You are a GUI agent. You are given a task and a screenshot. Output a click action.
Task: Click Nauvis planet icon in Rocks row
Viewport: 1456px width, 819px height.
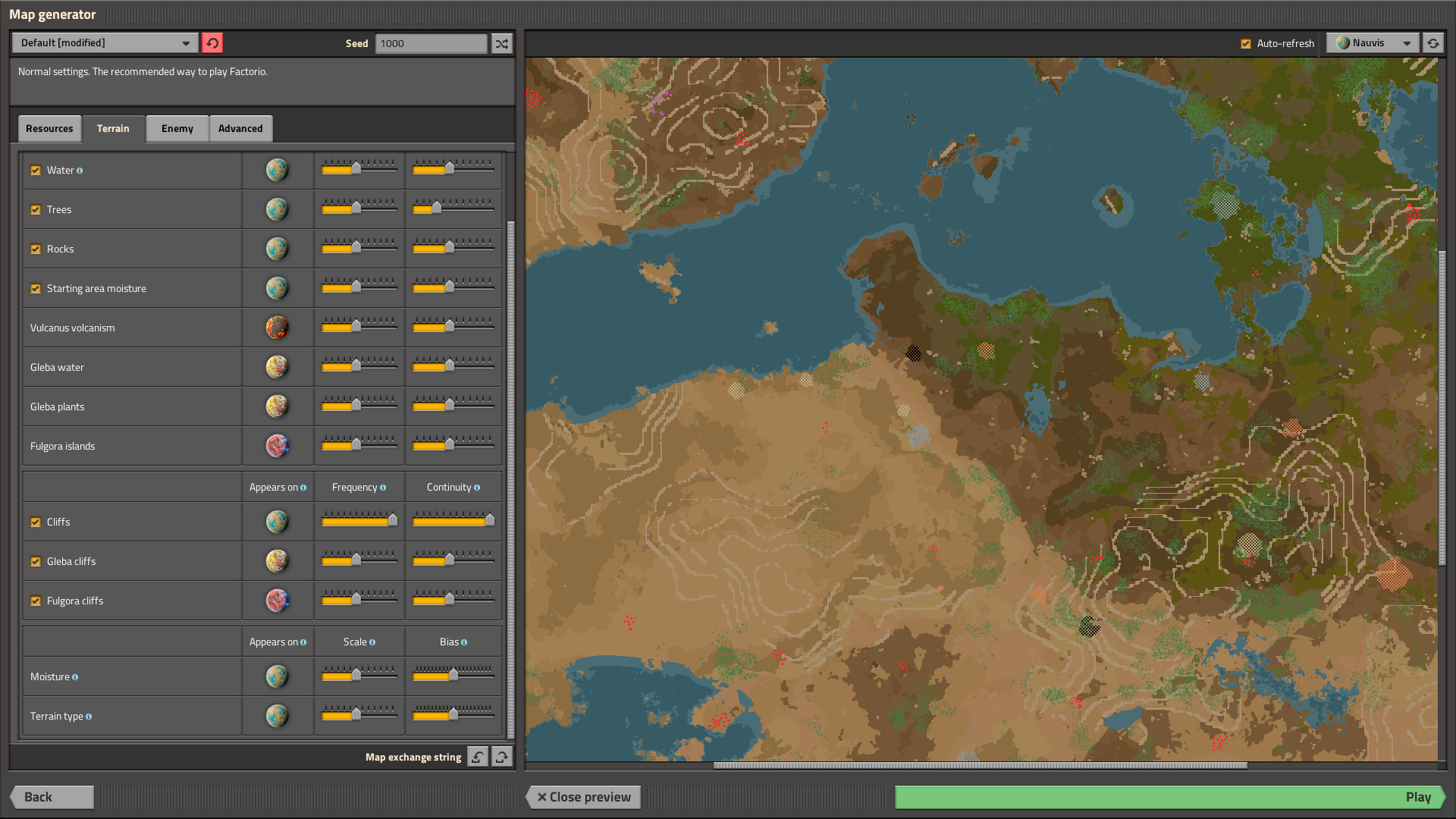[277, 249]
